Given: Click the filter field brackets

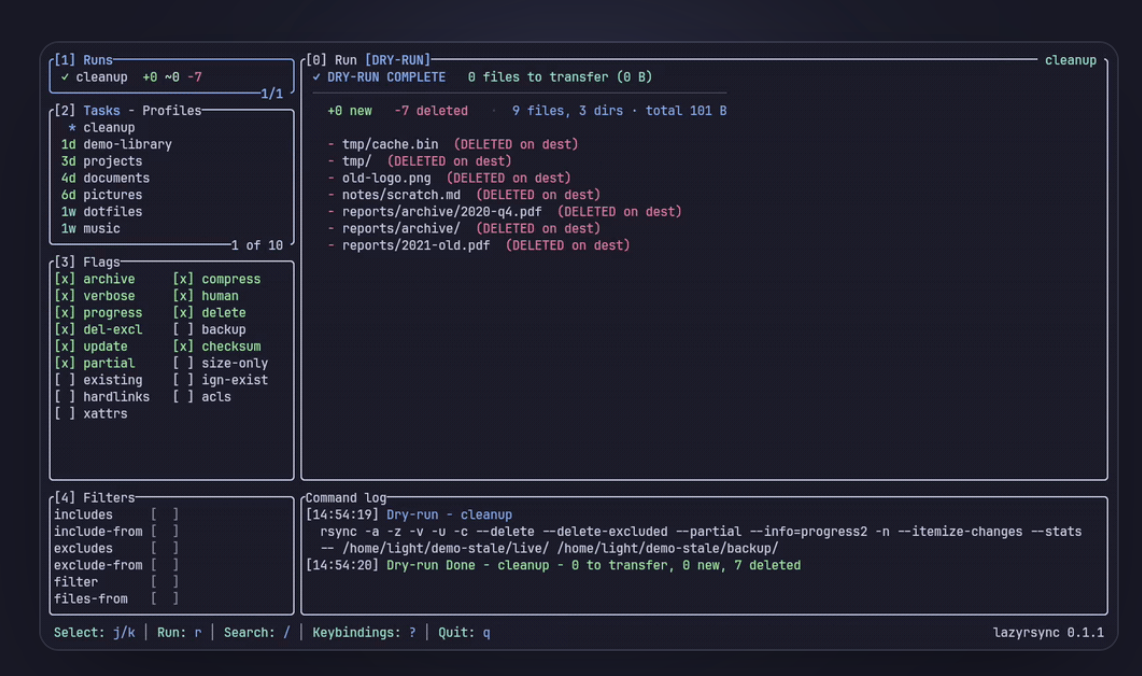Looking at the screenshot, I should (x=165, y=581).
